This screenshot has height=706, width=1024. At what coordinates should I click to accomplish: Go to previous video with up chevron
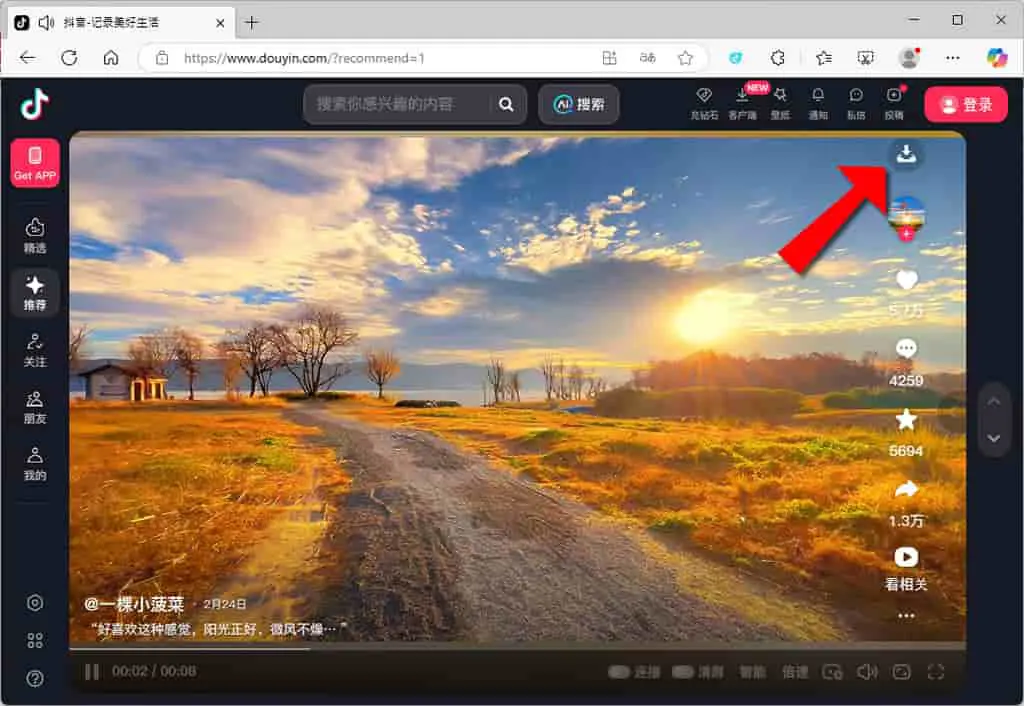(x=993, y=401)
